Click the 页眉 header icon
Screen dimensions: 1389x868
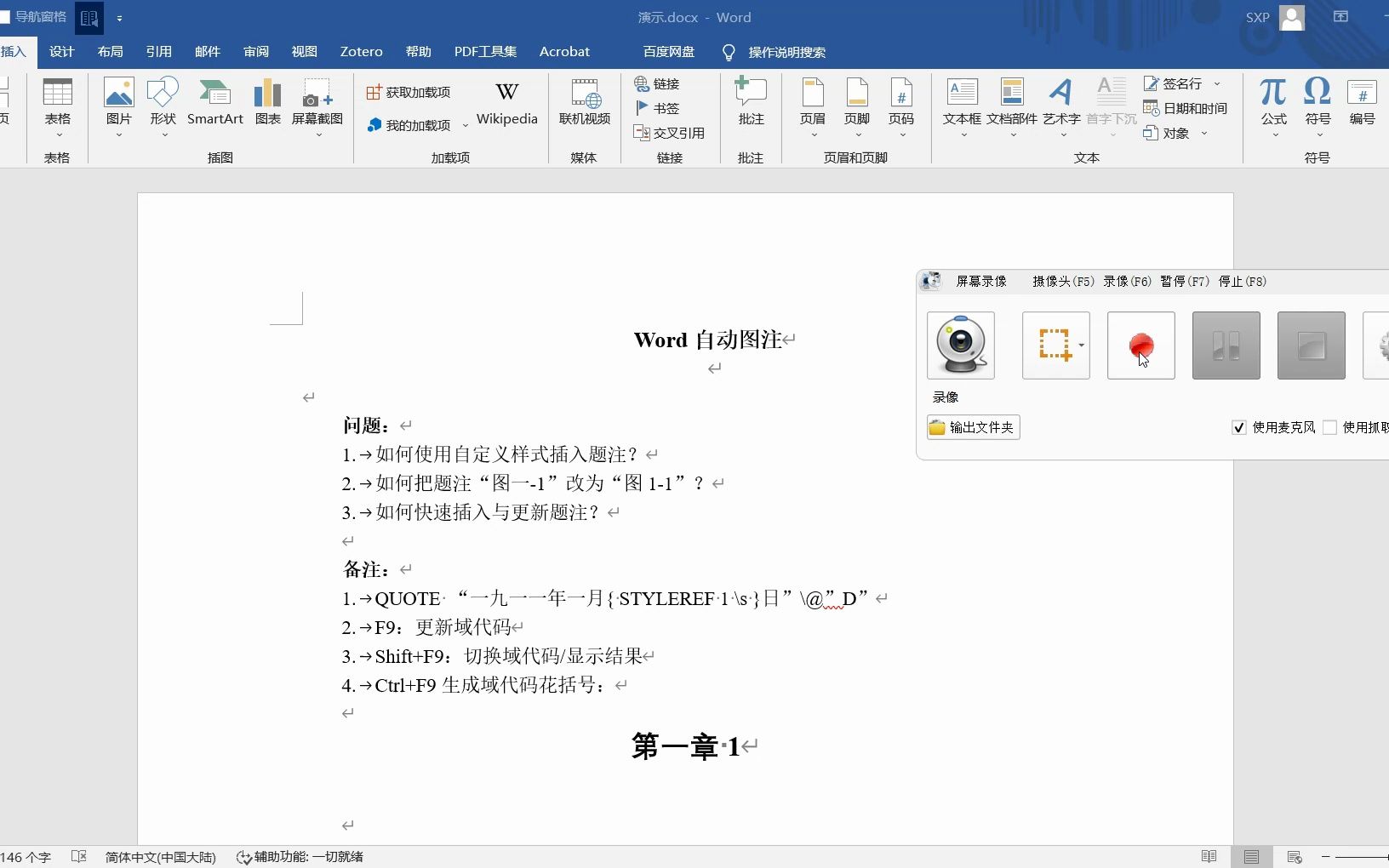(813, 92)
